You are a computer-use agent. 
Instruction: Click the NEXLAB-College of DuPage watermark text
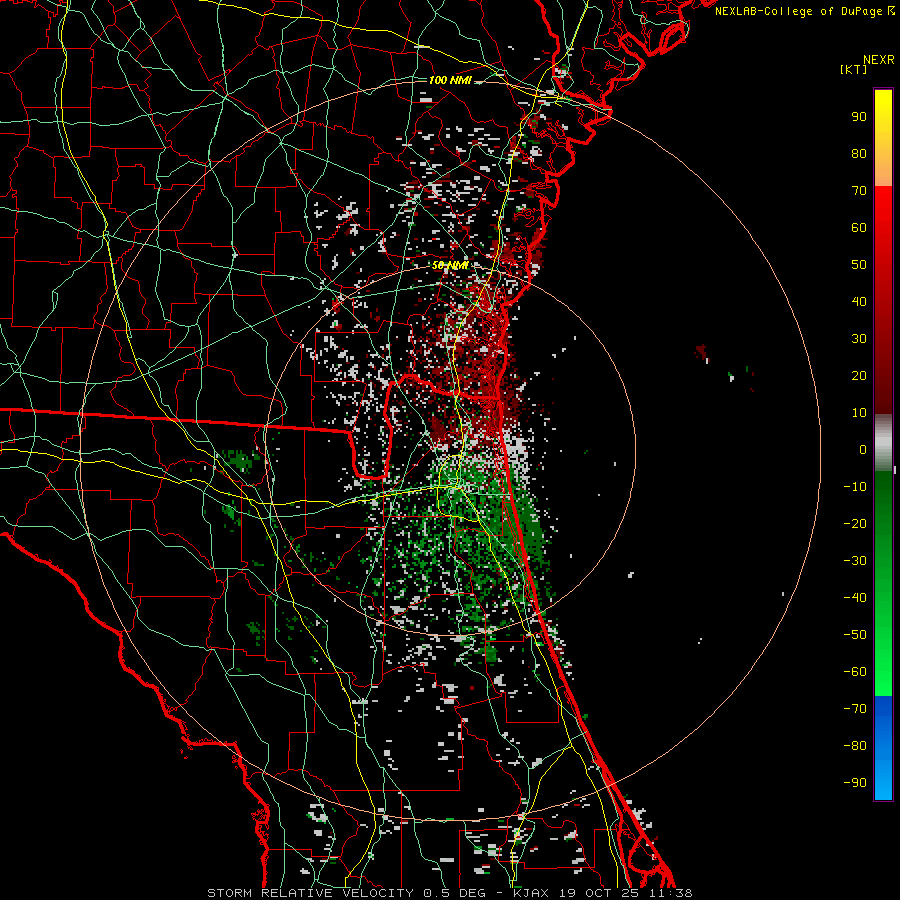pyautogui.click(x=804, y=11)
